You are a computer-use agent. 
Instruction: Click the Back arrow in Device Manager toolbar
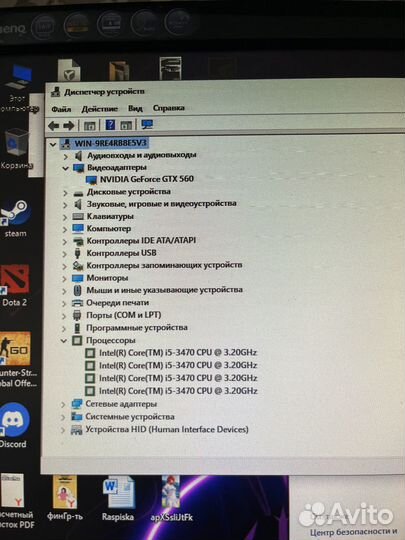(x=53, y=126)
